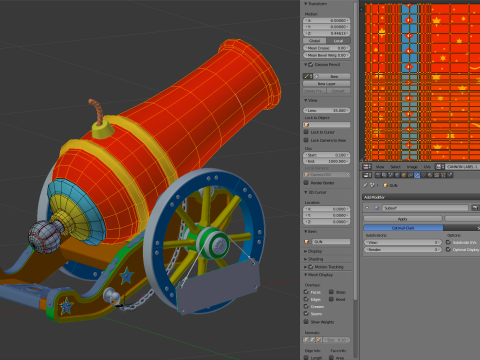Open the UV editor type selector icon
This screenshot has height=360, width=480.
pyautogui.click(x=367, y=167)
